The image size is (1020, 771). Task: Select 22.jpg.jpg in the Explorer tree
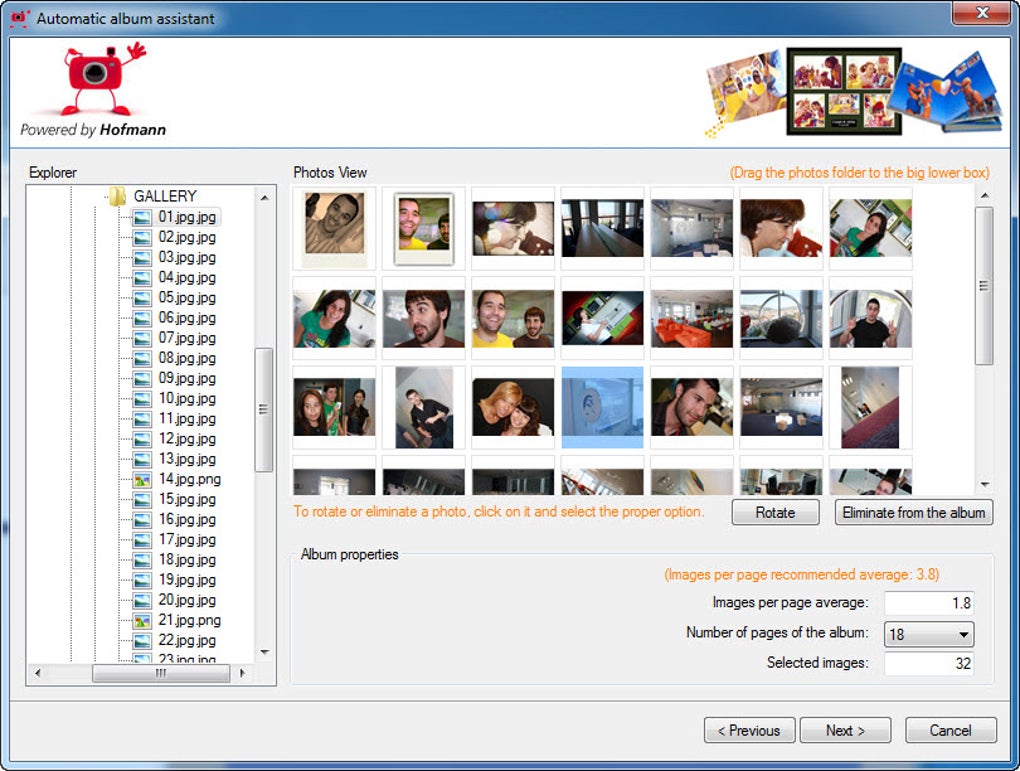pyautogui.click(x=187, y=640)
